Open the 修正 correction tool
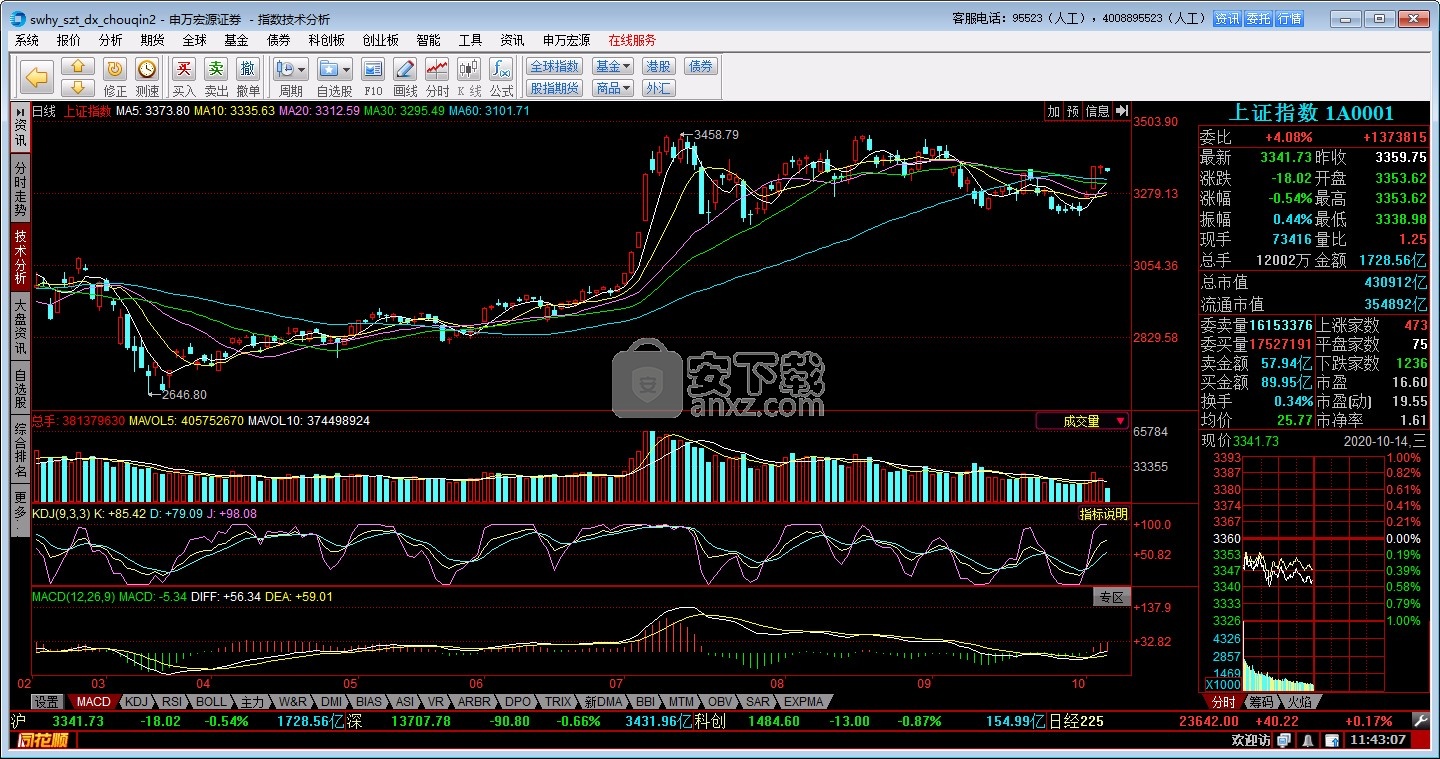Screen dimensions: 1440x759 (x=115, y=68)
